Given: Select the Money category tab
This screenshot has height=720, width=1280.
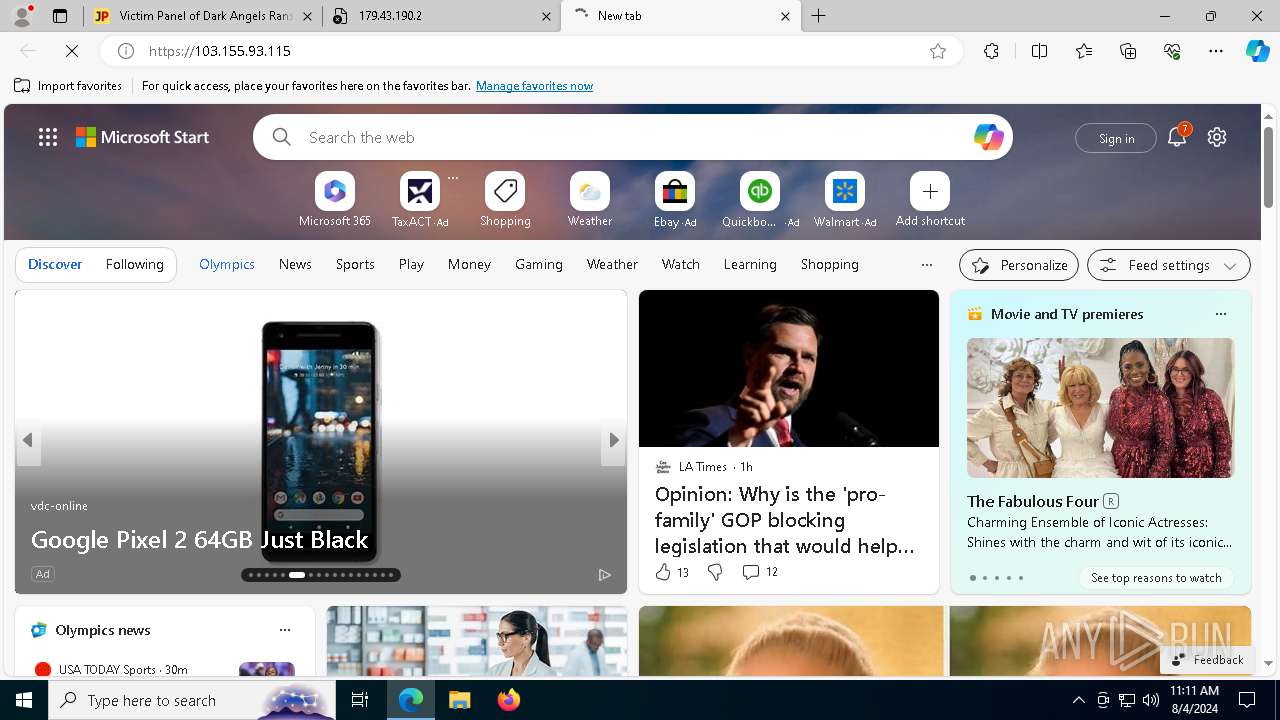Looking at the screenshot, I should (469, 264).
